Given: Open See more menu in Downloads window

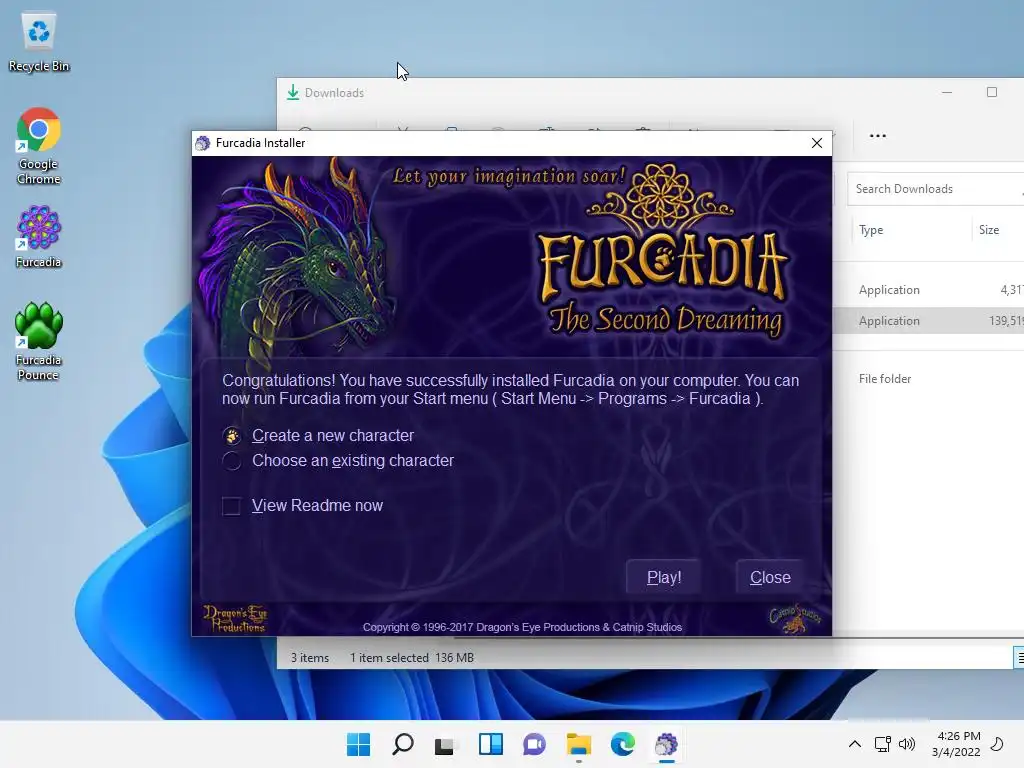Looking at the screenshot, I should [x=878, y=136].
